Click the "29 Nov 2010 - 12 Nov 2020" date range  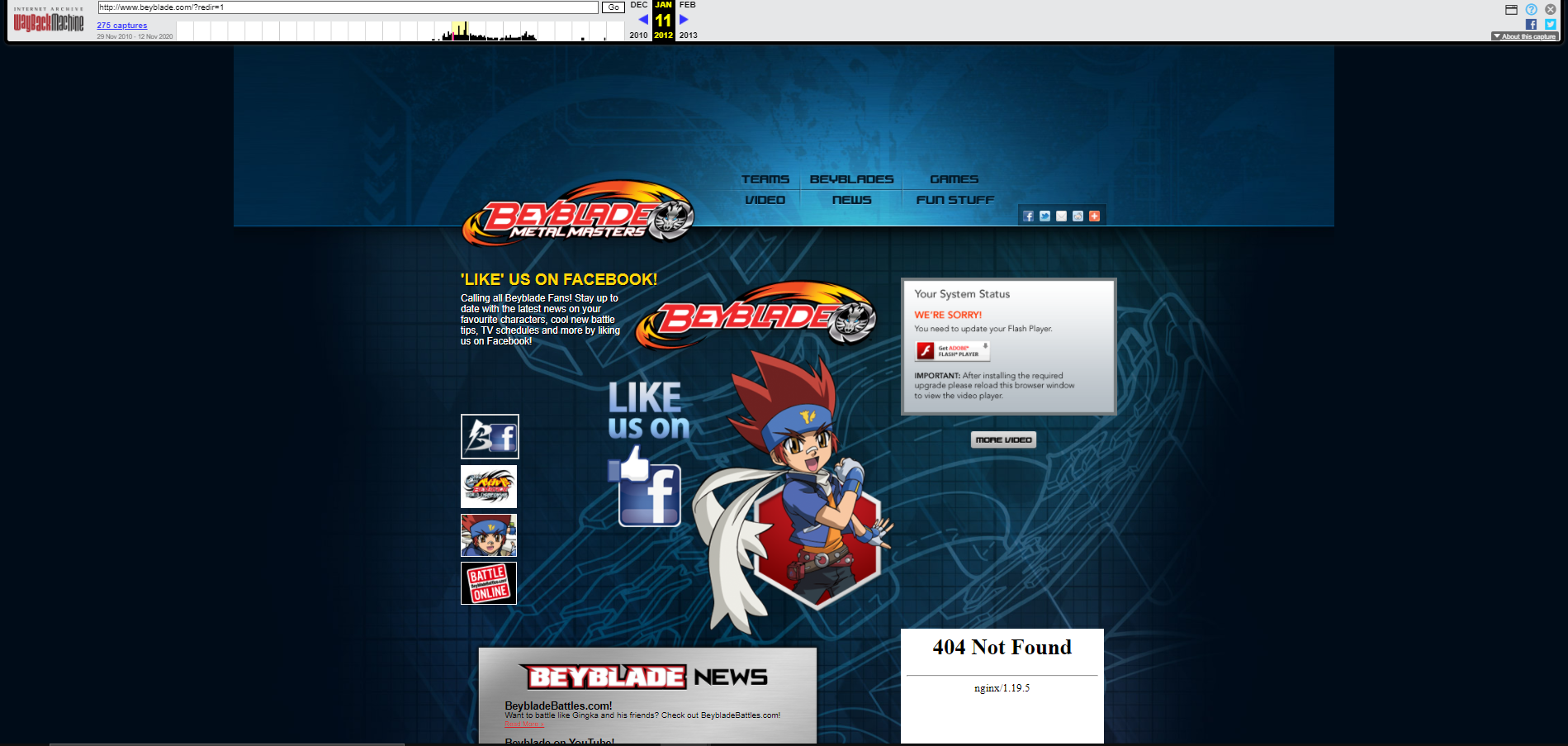(135, 36)
